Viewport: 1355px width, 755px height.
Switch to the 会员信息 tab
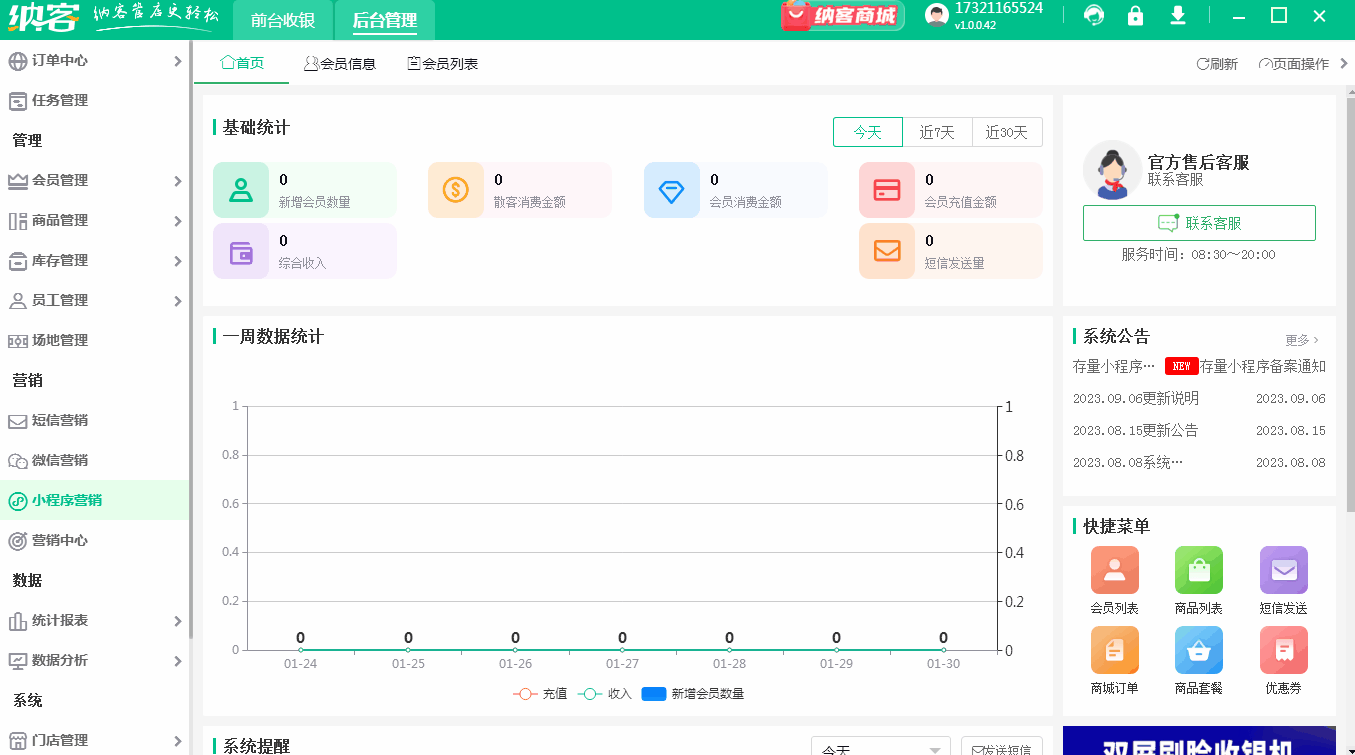coord(339,62)
